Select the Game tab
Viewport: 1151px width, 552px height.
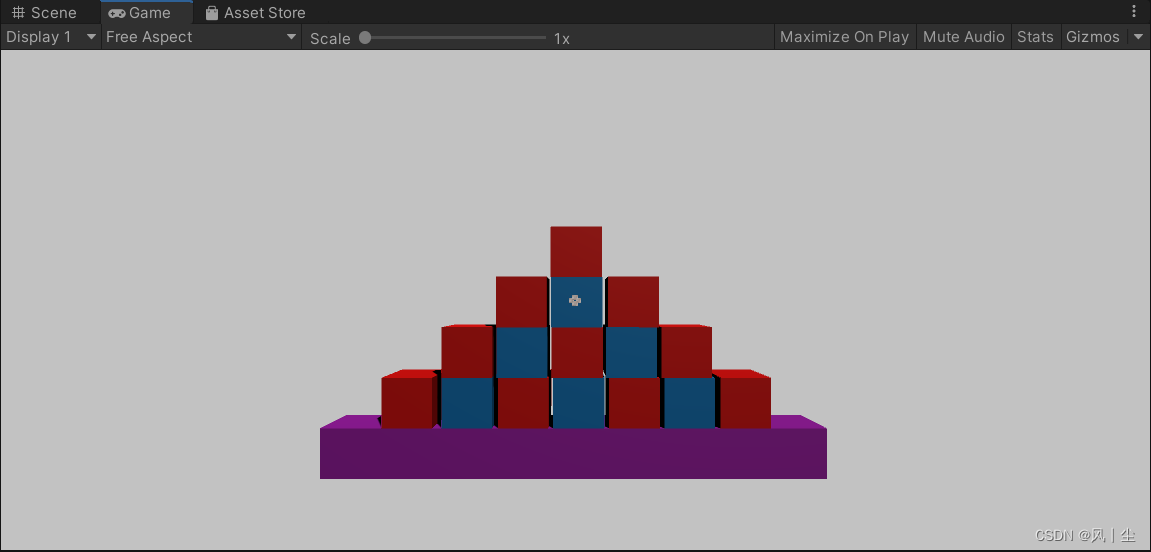click(146, 12)
